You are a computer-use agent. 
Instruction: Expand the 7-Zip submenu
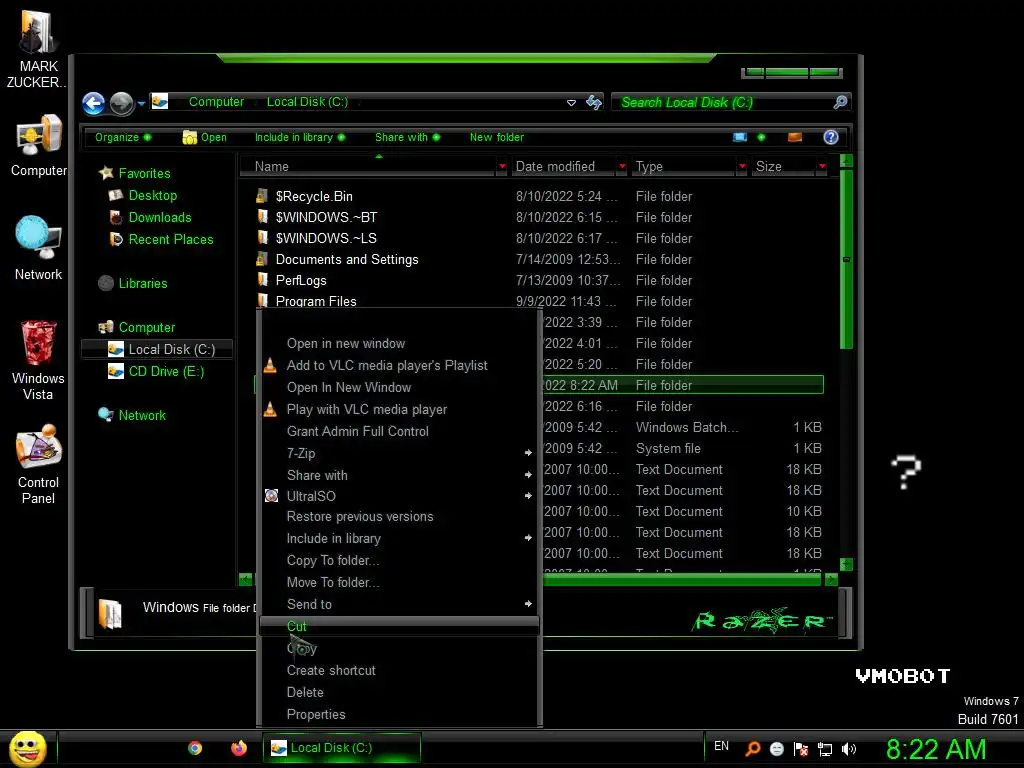coord(400,453)
